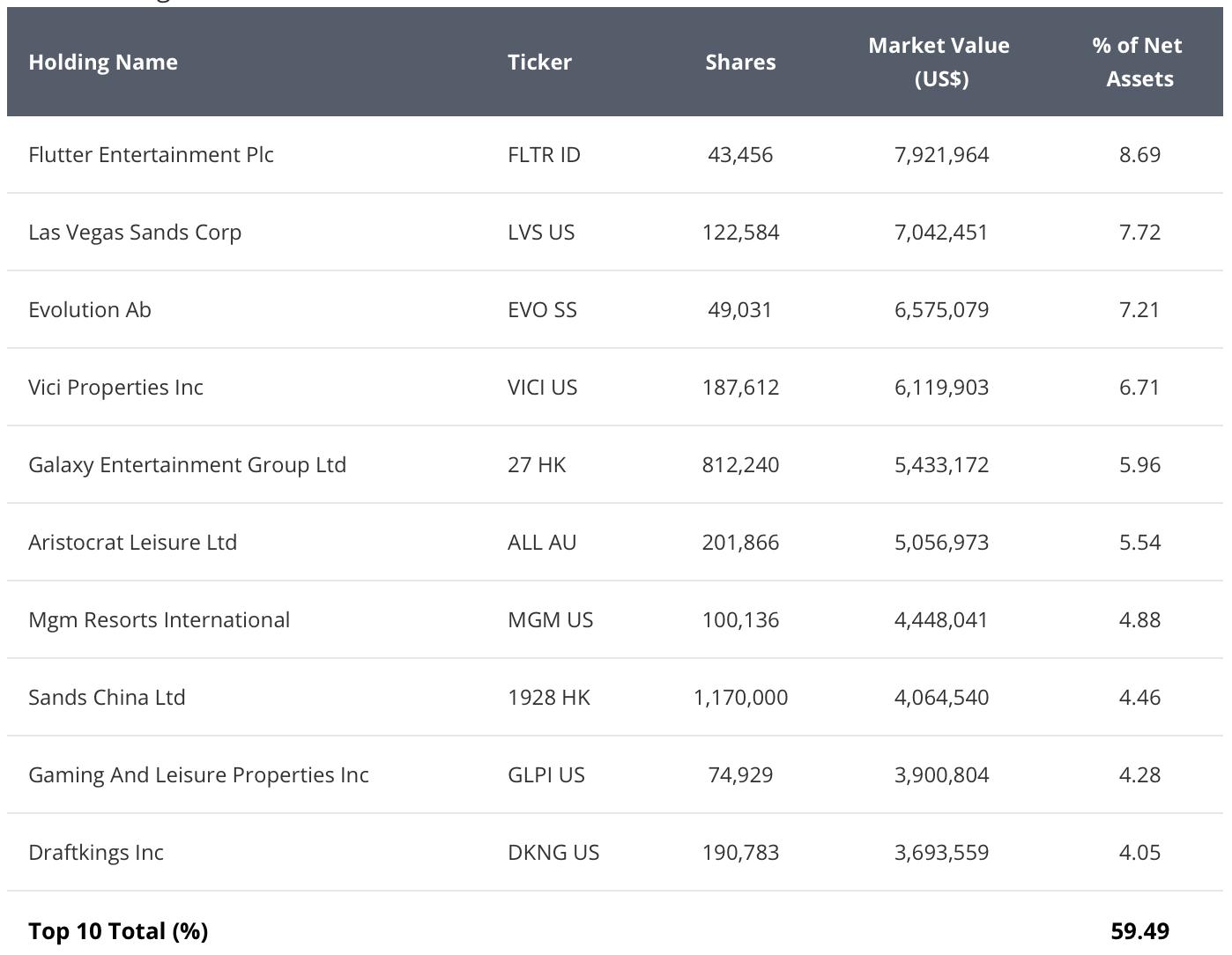Click the Holding Name column header

[x=103, y=62]
